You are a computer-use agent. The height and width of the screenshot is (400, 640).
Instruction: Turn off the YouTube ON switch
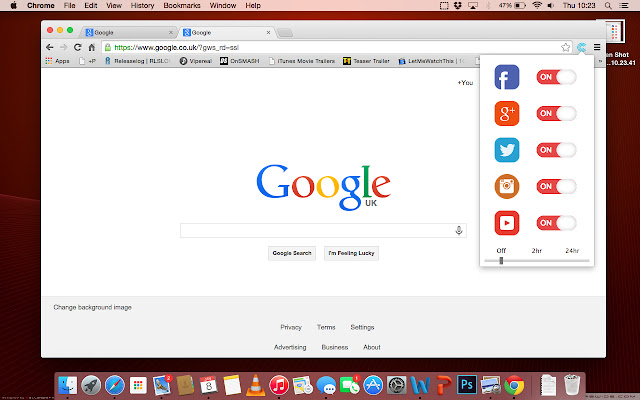click(x=556, y=223)
